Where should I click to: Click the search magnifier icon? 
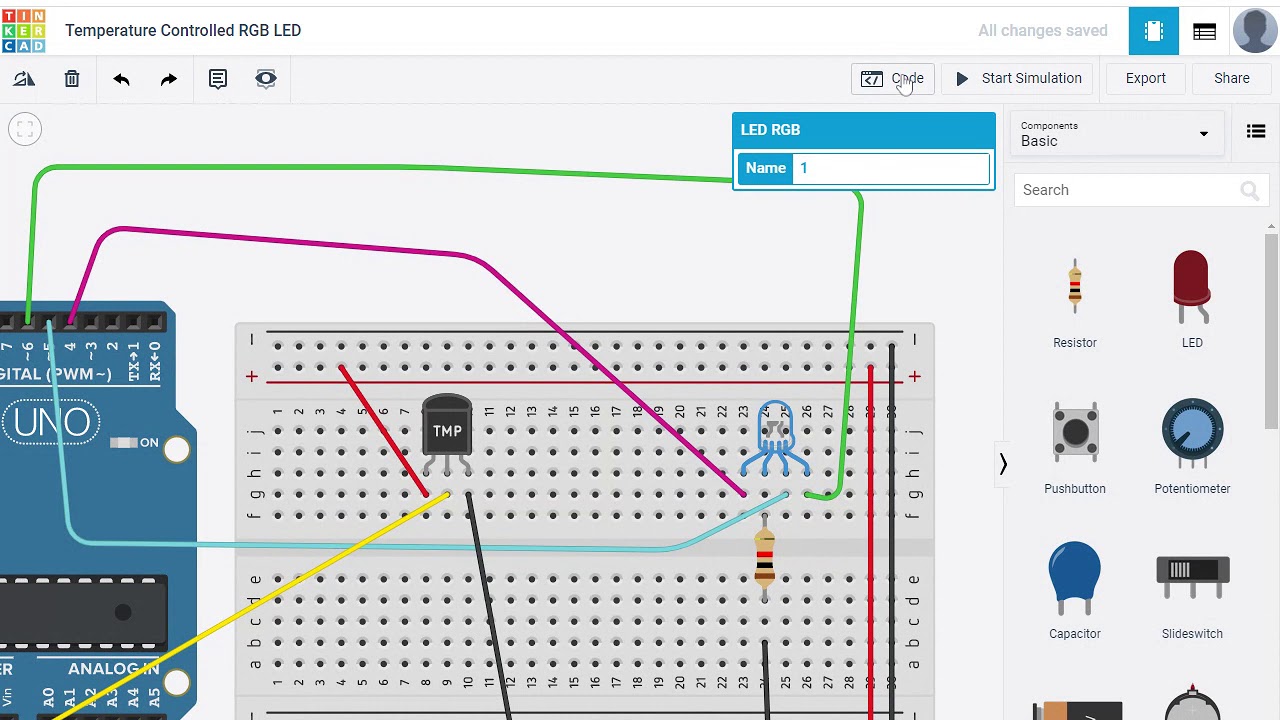coord(1249,190)
